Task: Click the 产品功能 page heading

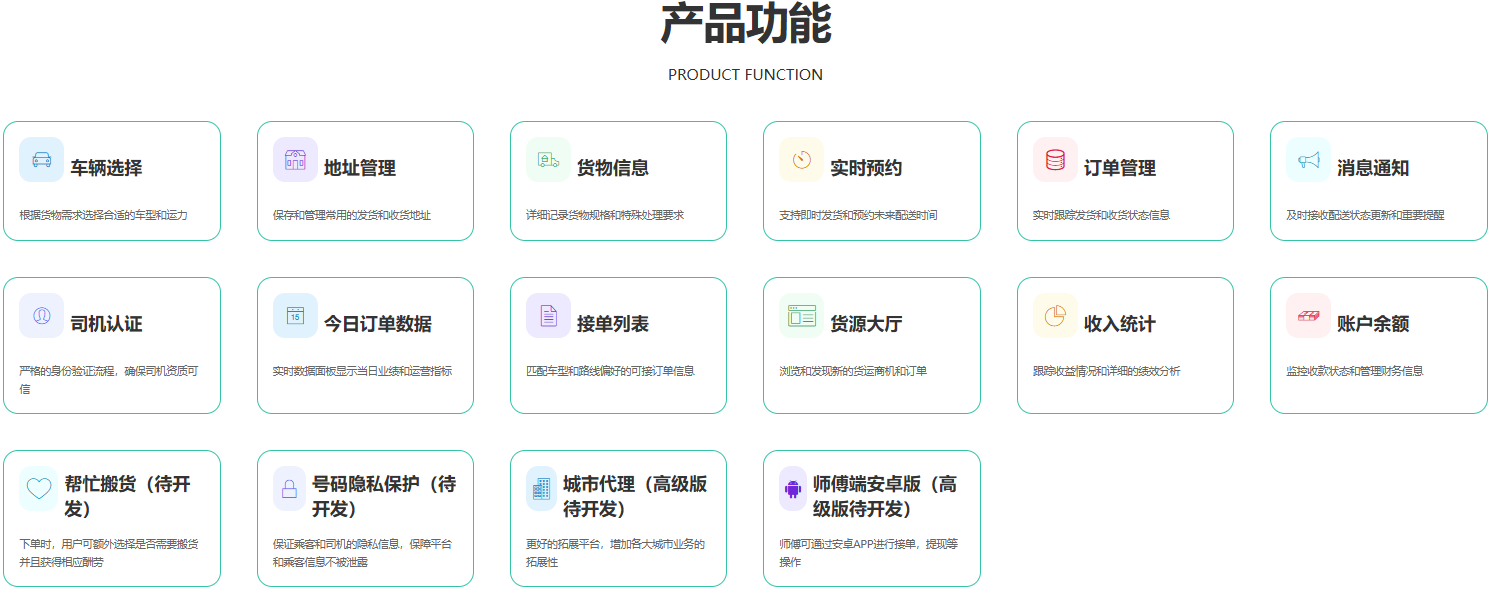Action: (746, 24)
